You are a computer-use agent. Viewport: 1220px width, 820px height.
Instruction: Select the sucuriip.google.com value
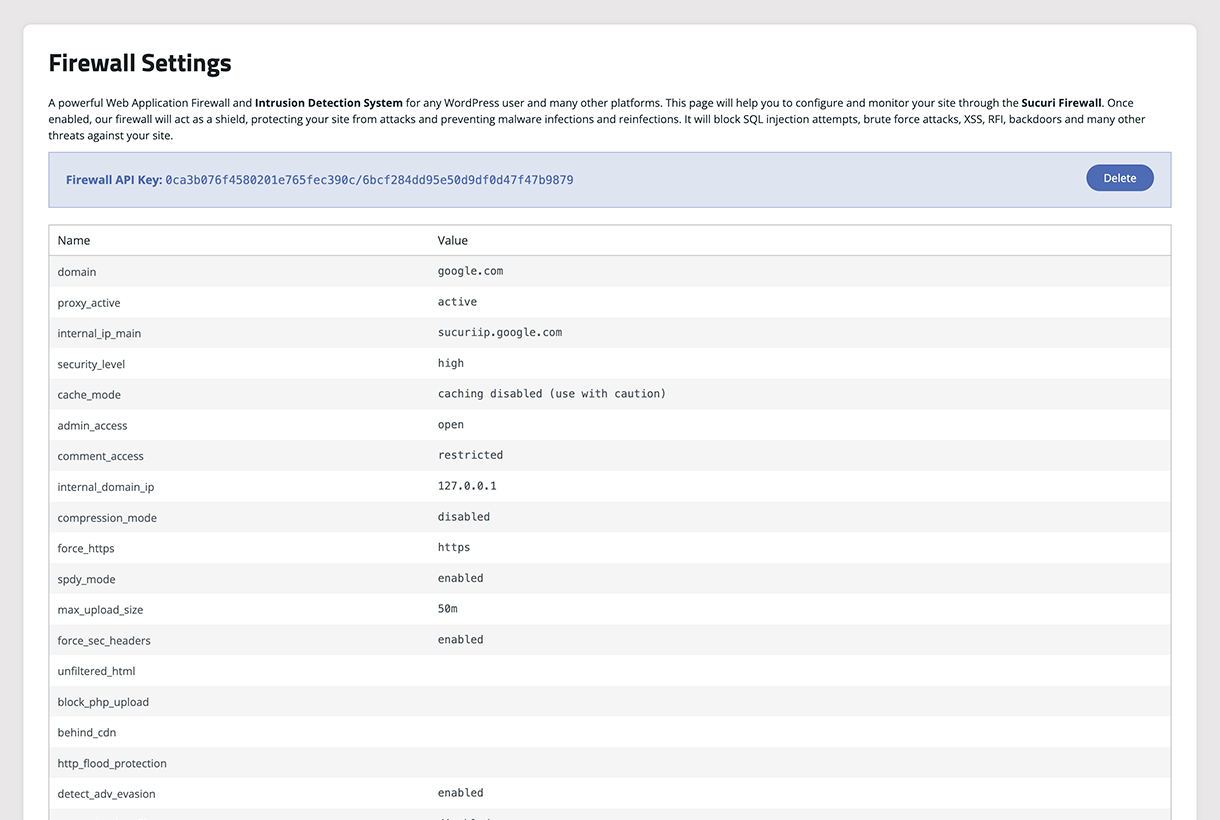coord(500,332)
